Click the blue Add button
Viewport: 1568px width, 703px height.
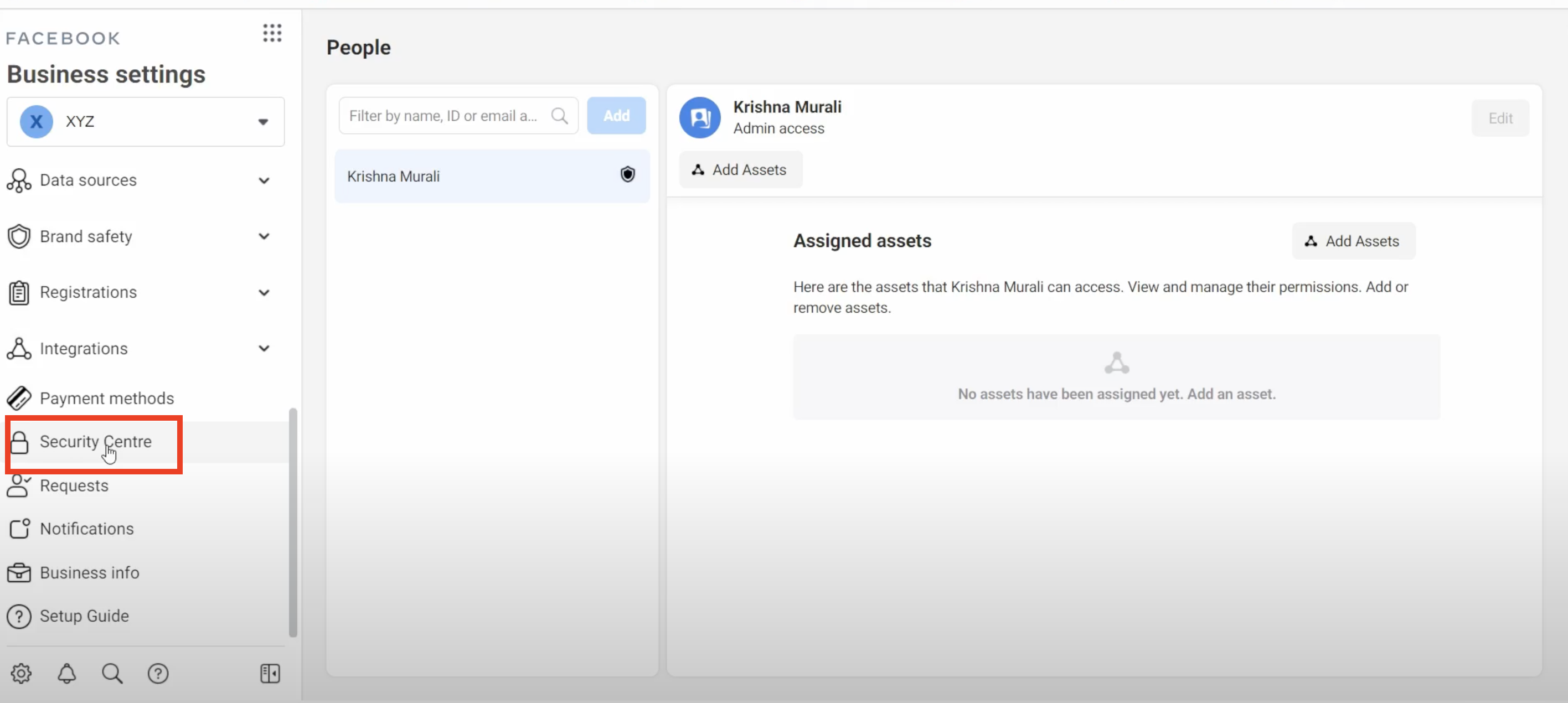click(616, 116)
